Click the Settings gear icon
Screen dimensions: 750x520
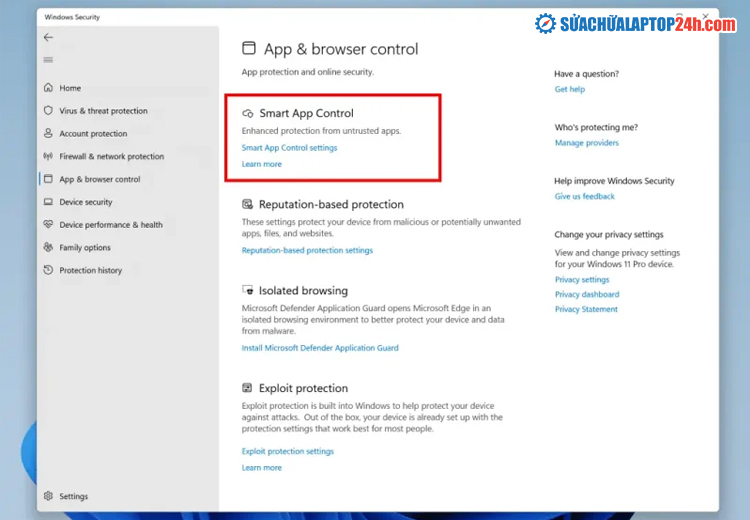pos(48,496)
